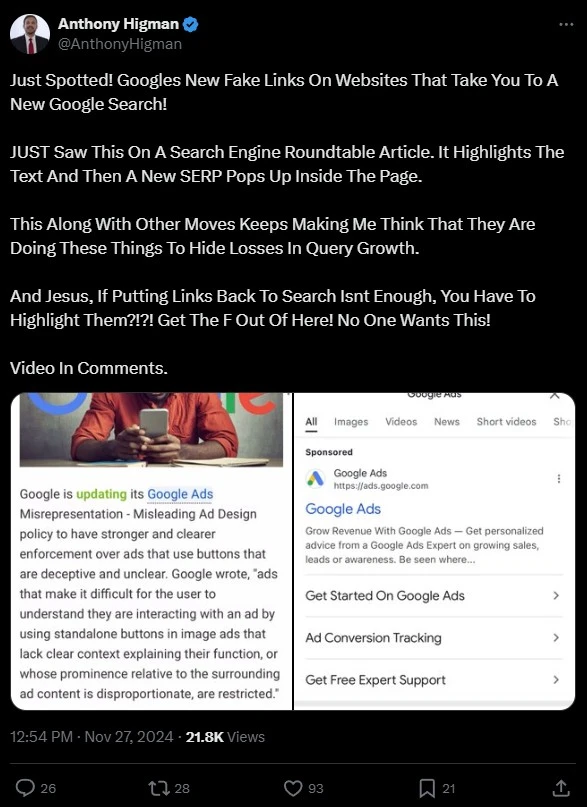Expand Get Started On Google Ads chevron

click(556, 595)
